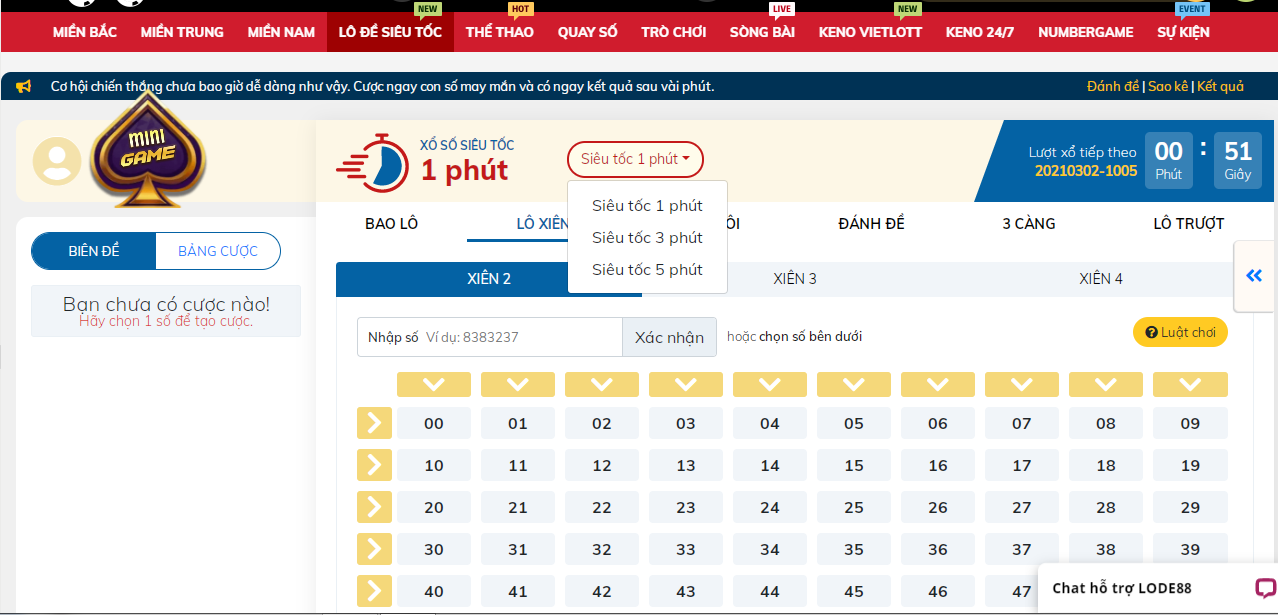
Task: Open the Siêu tốc 1 phút dropdown
Action: point(635,159)
